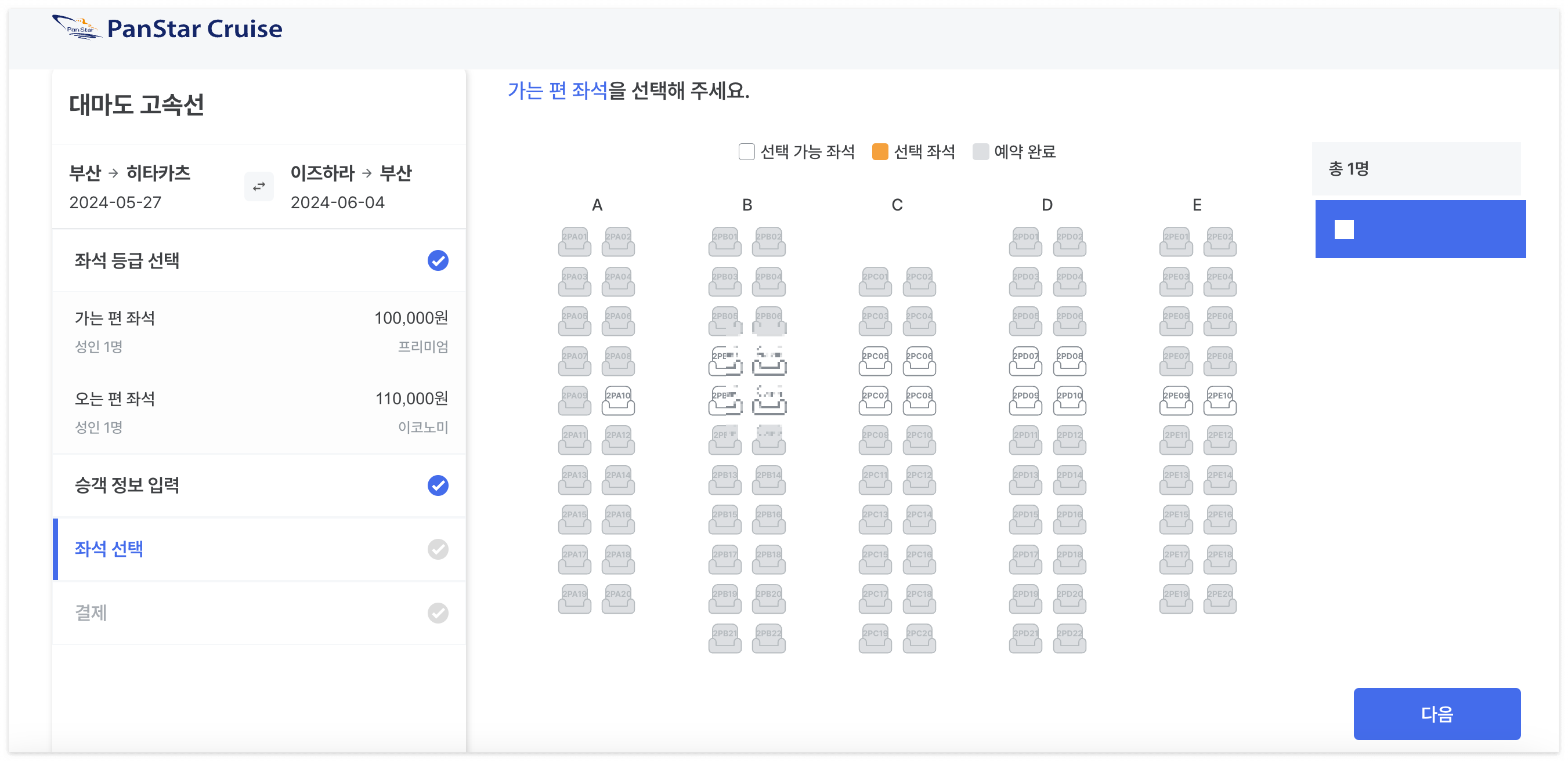
Task: Choose seat 2PC07 in column C
Action: tap(875, 400)
